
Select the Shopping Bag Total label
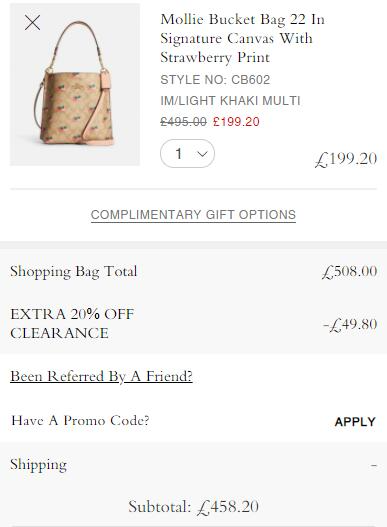click(x=74, y=271)
